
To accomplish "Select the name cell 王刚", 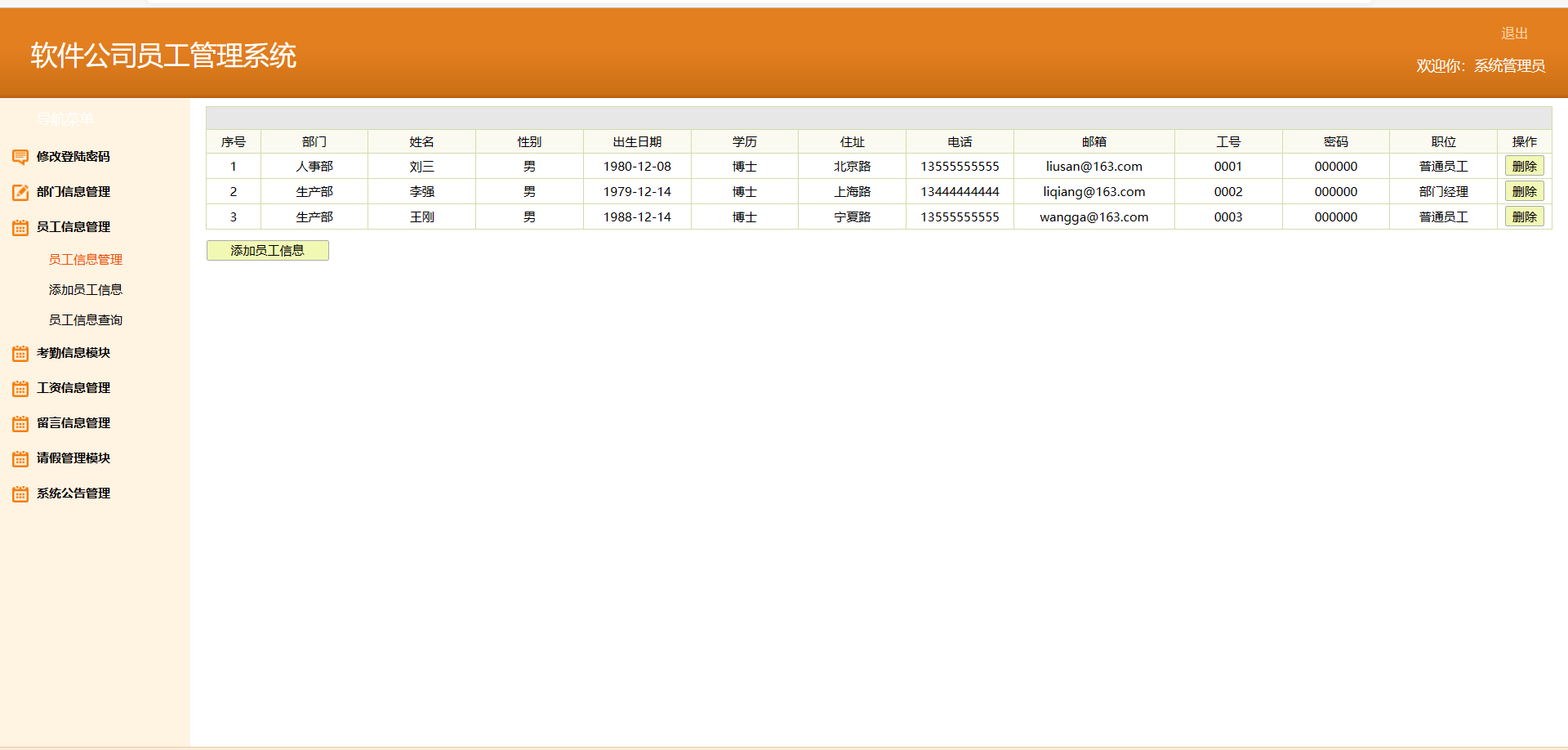I will coord(422,217).
